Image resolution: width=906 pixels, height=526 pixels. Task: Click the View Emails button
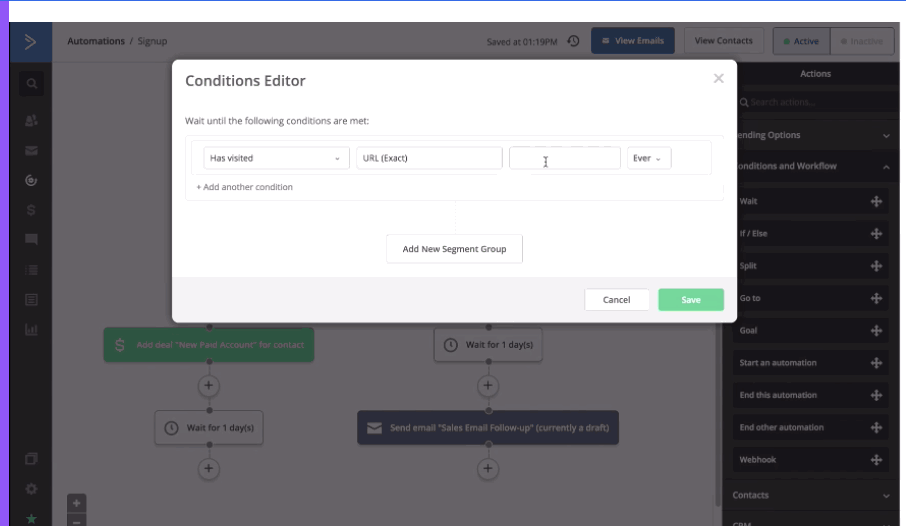click(633, 41)
